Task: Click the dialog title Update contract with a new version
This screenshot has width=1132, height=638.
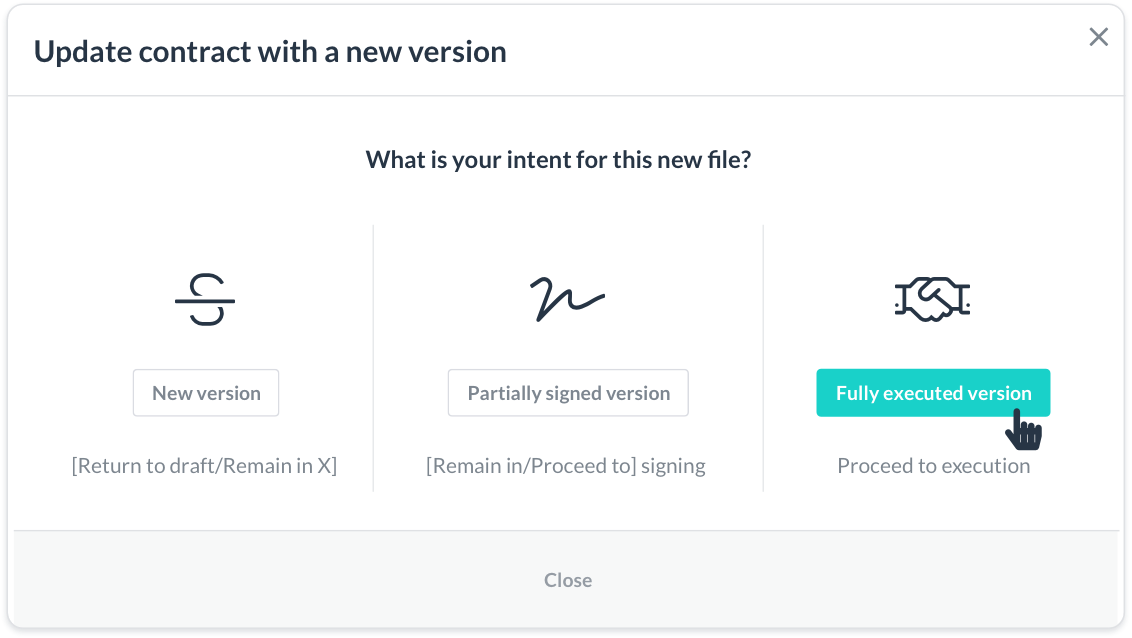Action: [x=271, y=51]
